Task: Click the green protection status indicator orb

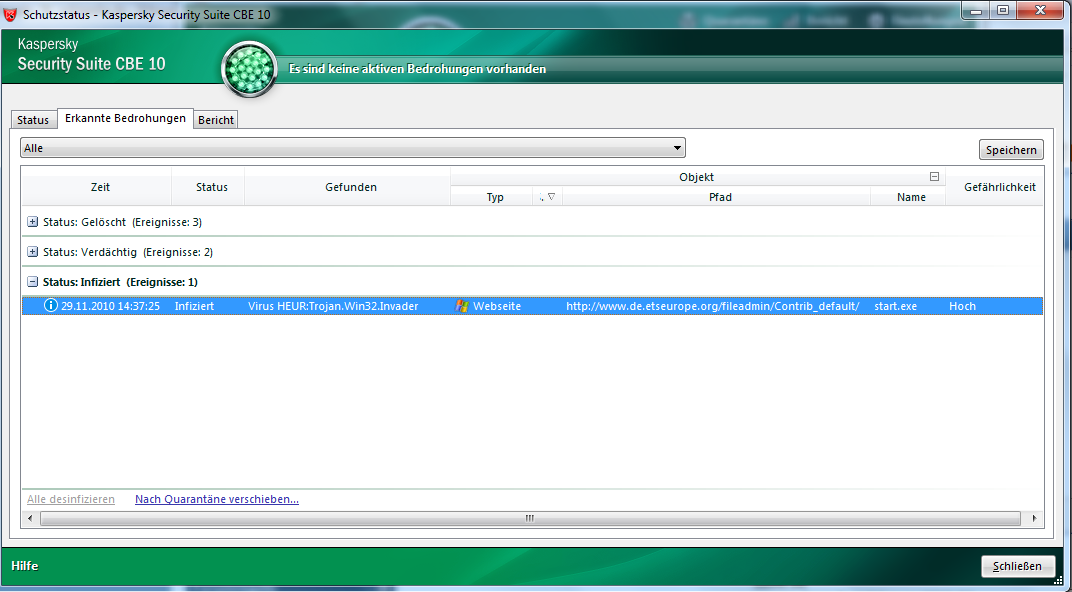Action: click(x=250, y=69)
